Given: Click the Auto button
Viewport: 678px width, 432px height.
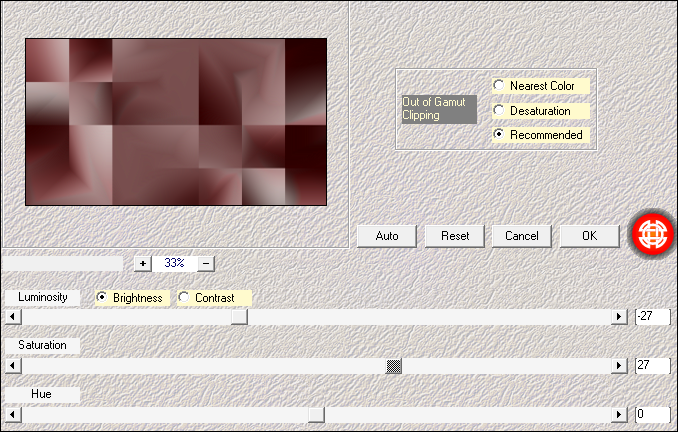Looking at the screenshot, I should coord(387,236).
